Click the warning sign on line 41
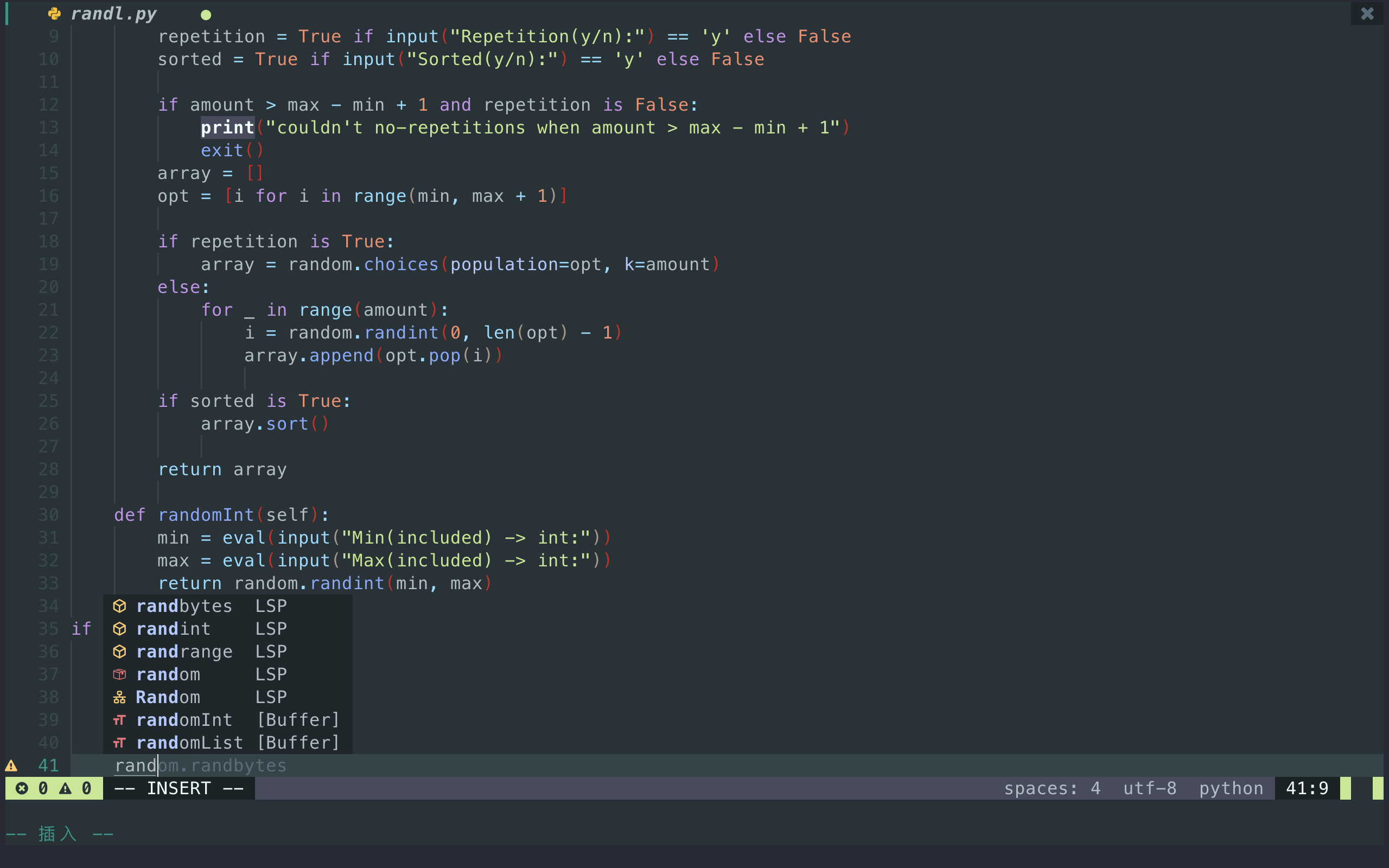 pos(11,766)
